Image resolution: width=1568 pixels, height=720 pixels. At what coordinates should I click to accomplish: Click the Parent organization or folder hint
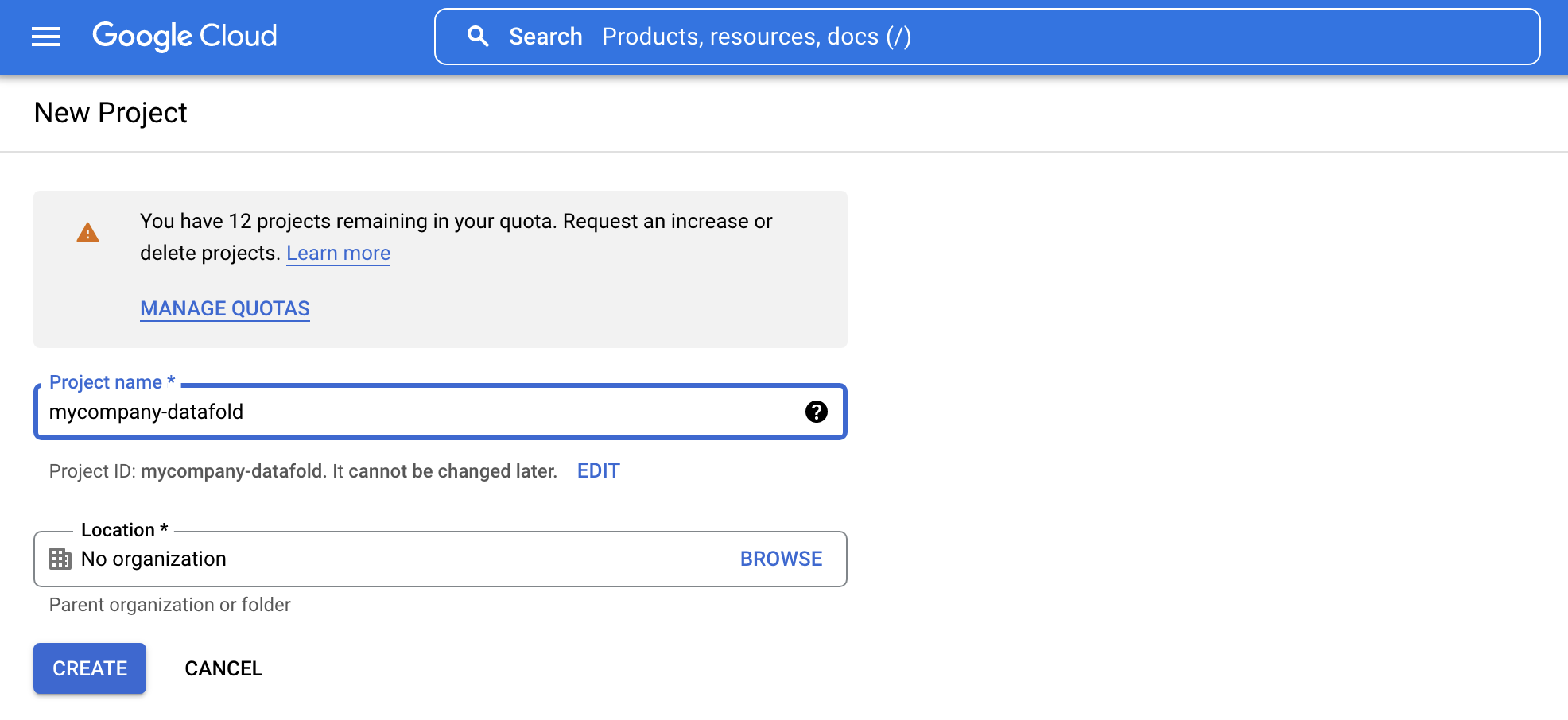coord(170,605)
